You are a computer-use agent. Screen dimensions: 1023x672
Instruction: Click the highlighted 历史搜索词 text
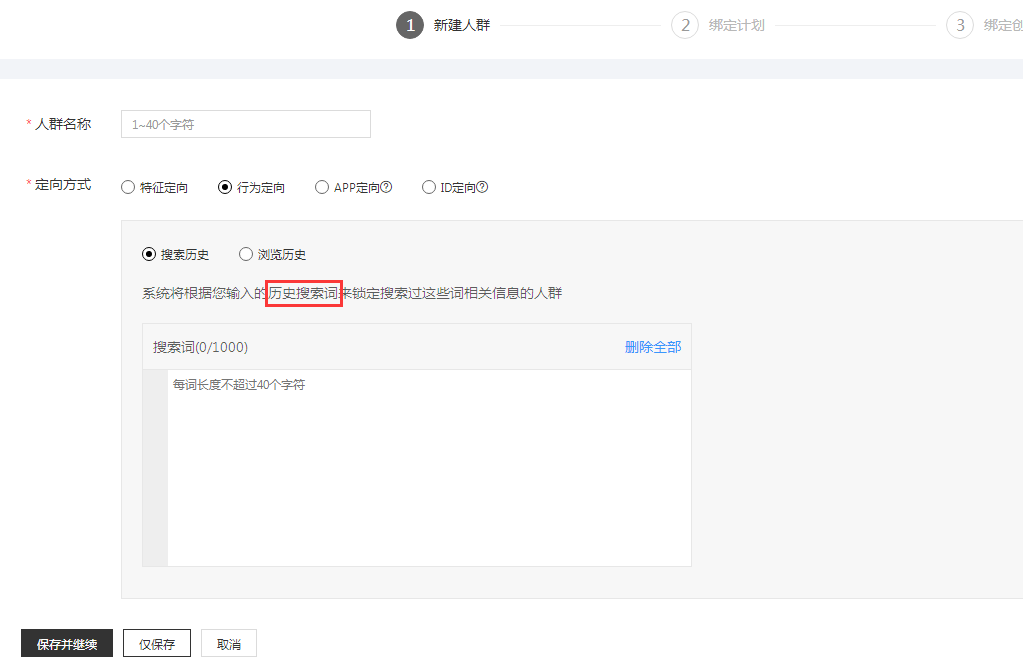[x=304, y=293]
